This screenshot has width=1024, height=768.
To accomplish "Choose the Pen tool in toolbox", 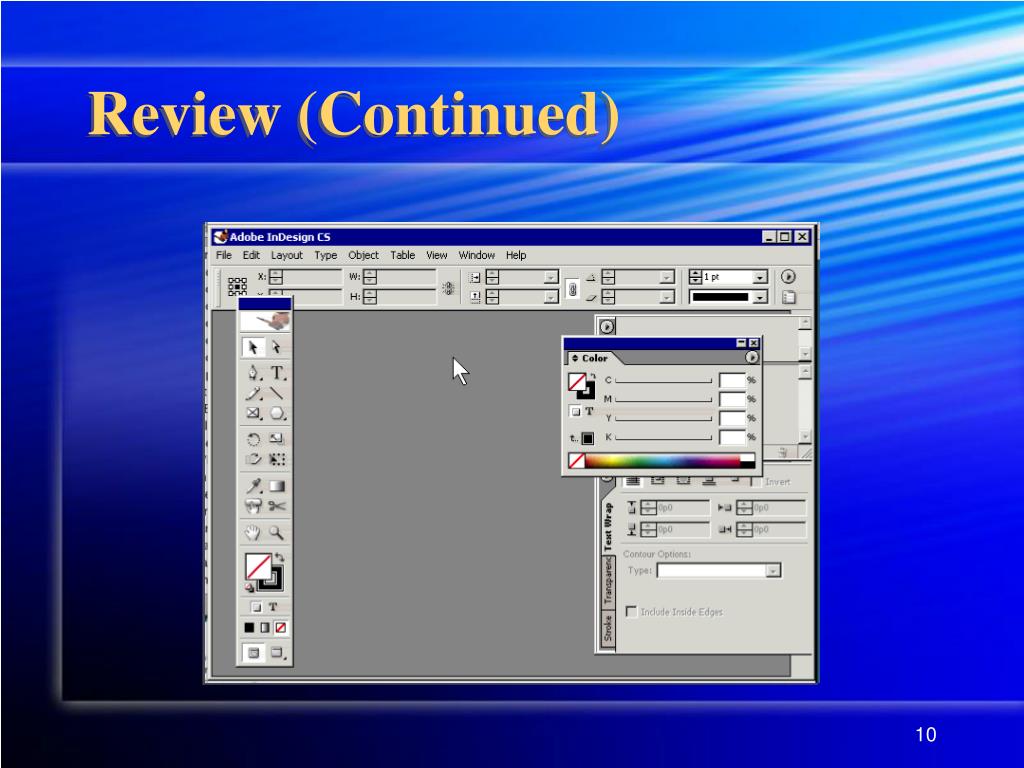I will (x=253, y=373).
